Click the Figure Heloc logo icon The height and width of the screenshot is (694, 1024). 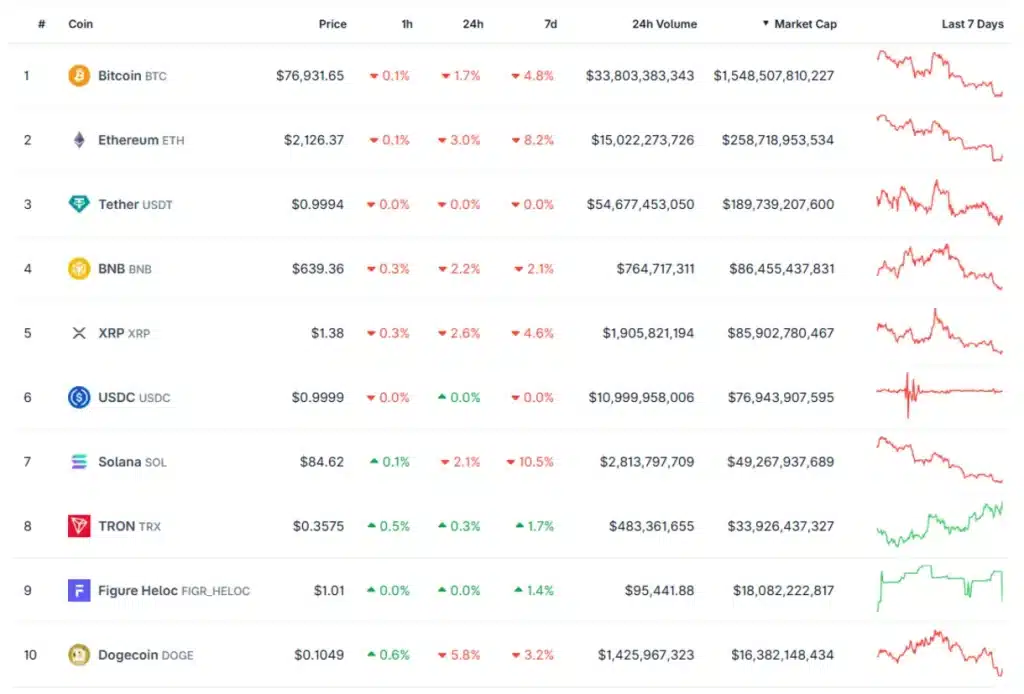click(x=79, y=590)
